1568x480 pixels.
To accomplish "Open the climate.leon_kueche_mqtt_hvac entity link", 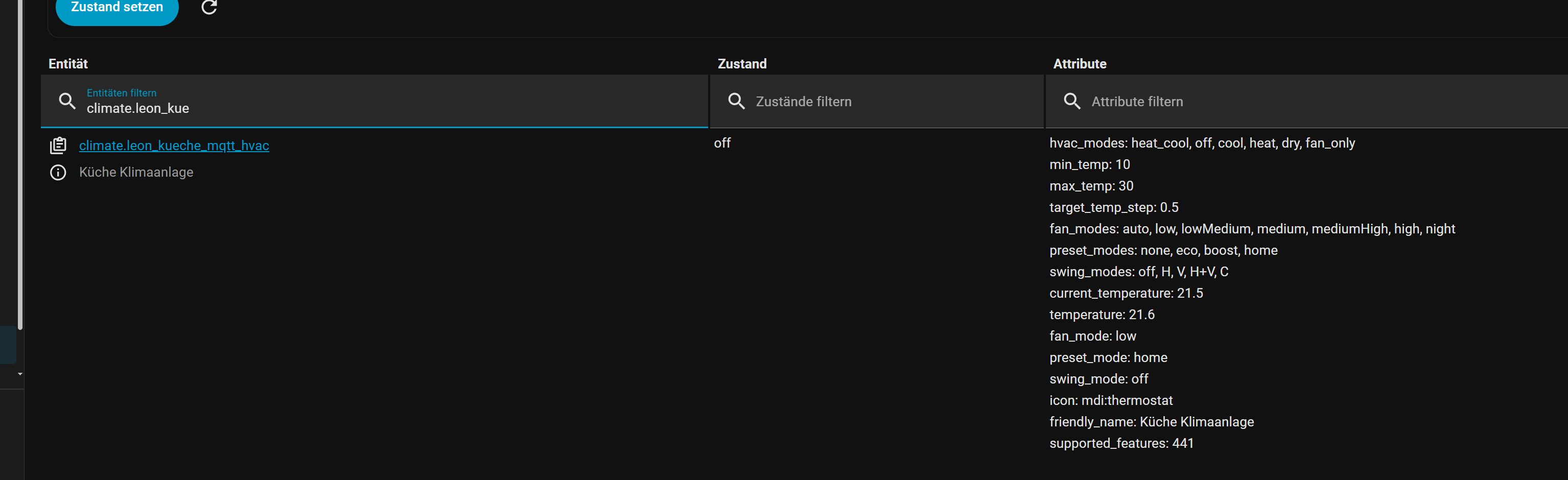I will (x=174, y=146).
